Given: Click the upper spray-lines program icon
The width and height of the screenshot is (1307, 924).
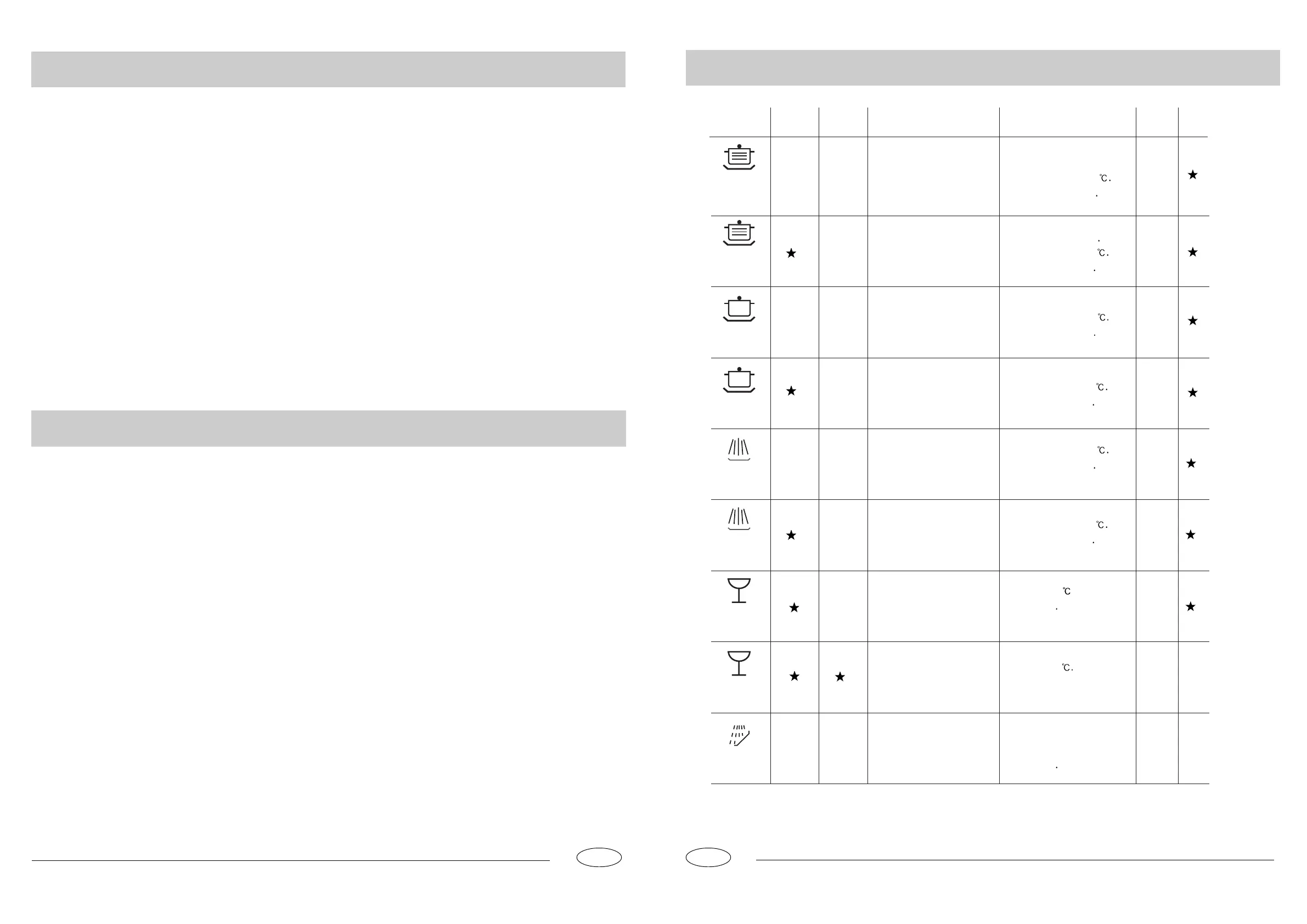Looking at the screenshot, I should tap(739, 449).
